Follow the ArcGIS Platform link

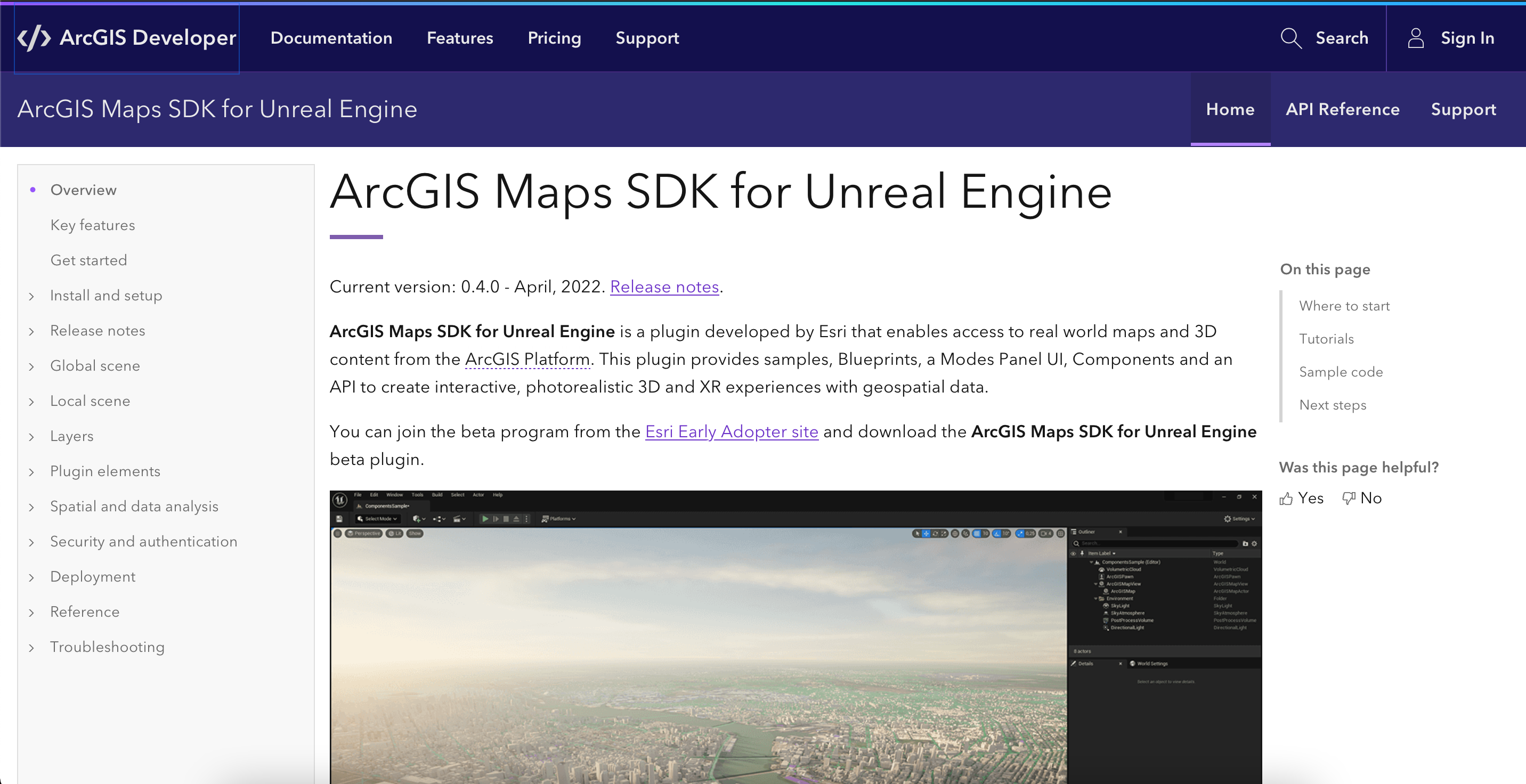pos(527,360)
